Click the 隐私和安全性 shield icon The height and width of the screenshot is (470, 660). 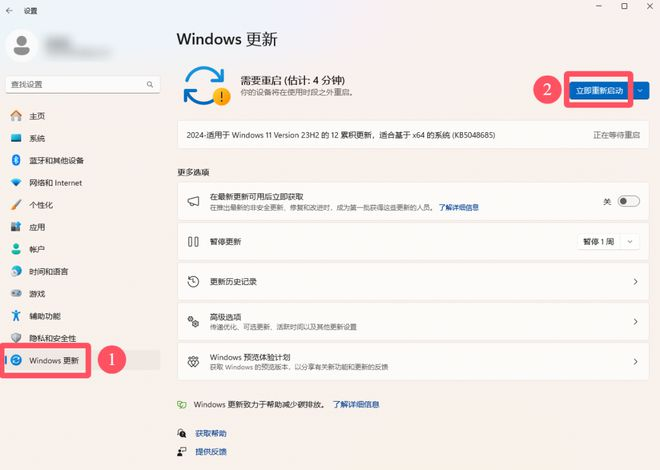click(16, 338)
